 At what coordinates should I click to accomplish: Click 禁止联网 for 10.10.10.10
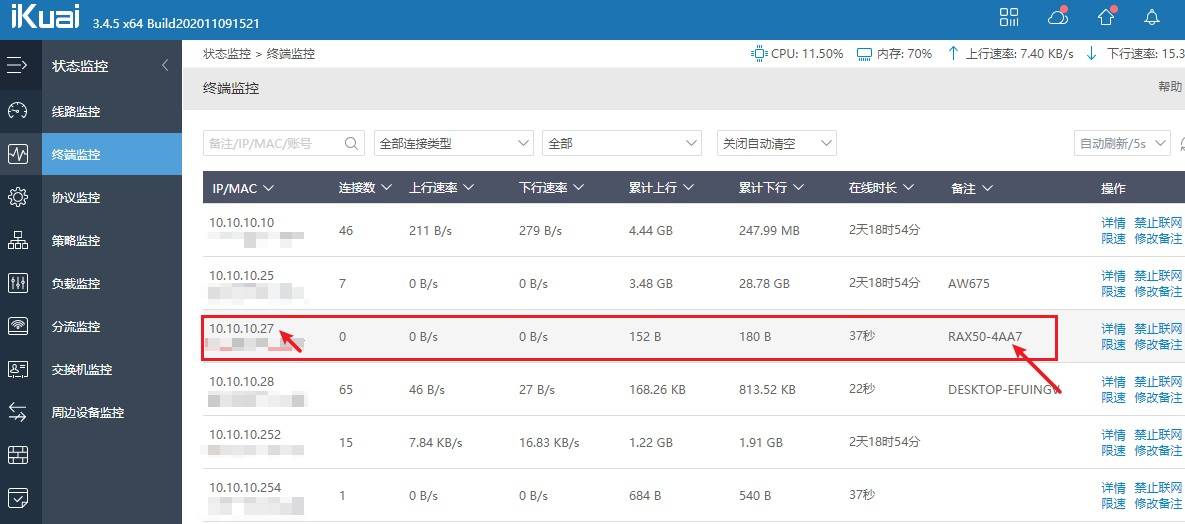[x=1159, y=223]
